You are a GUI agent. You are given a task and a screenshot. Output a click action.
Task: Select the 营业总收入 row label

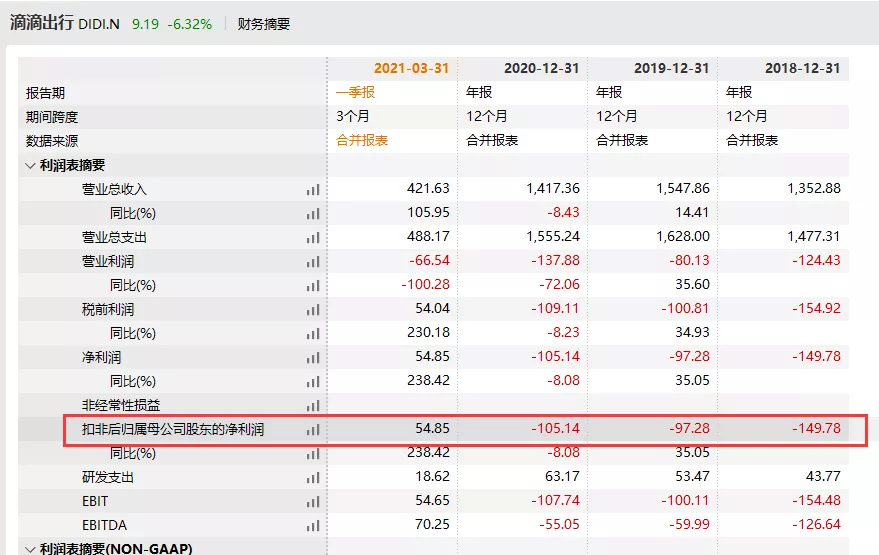[114, 189]
